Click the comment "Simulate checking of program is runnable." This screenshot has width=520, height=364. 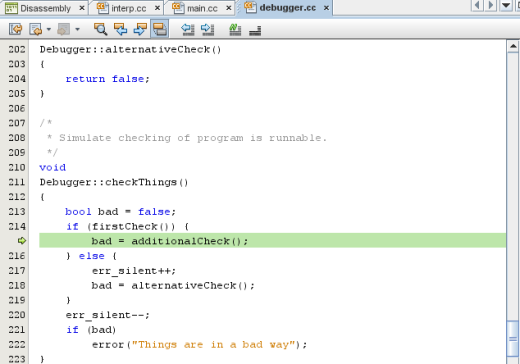pyautogui.click(x=193, y=138)
